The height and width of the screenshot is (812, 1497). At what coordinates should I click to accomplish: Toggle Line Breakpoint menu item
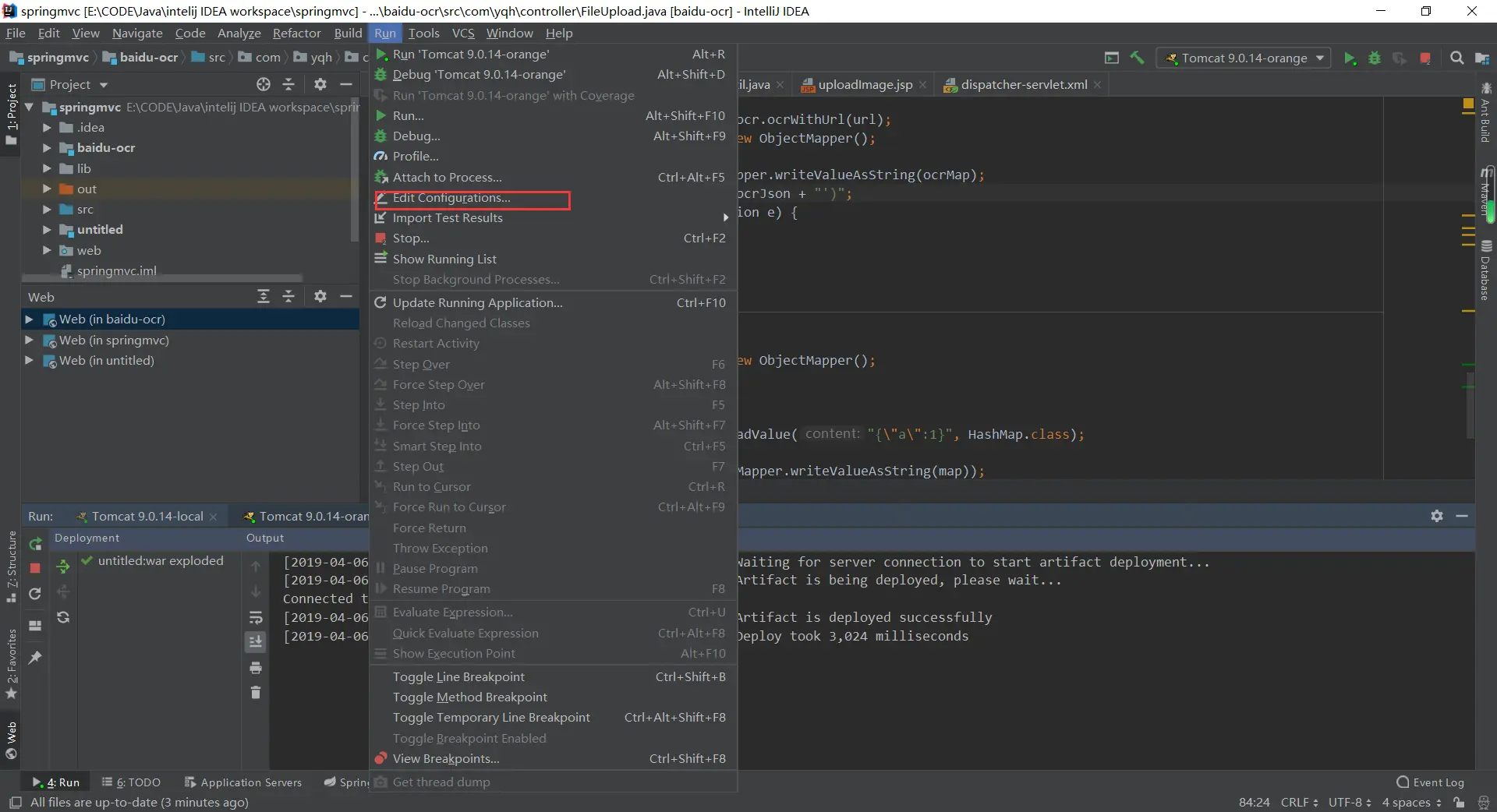(553, 676)
